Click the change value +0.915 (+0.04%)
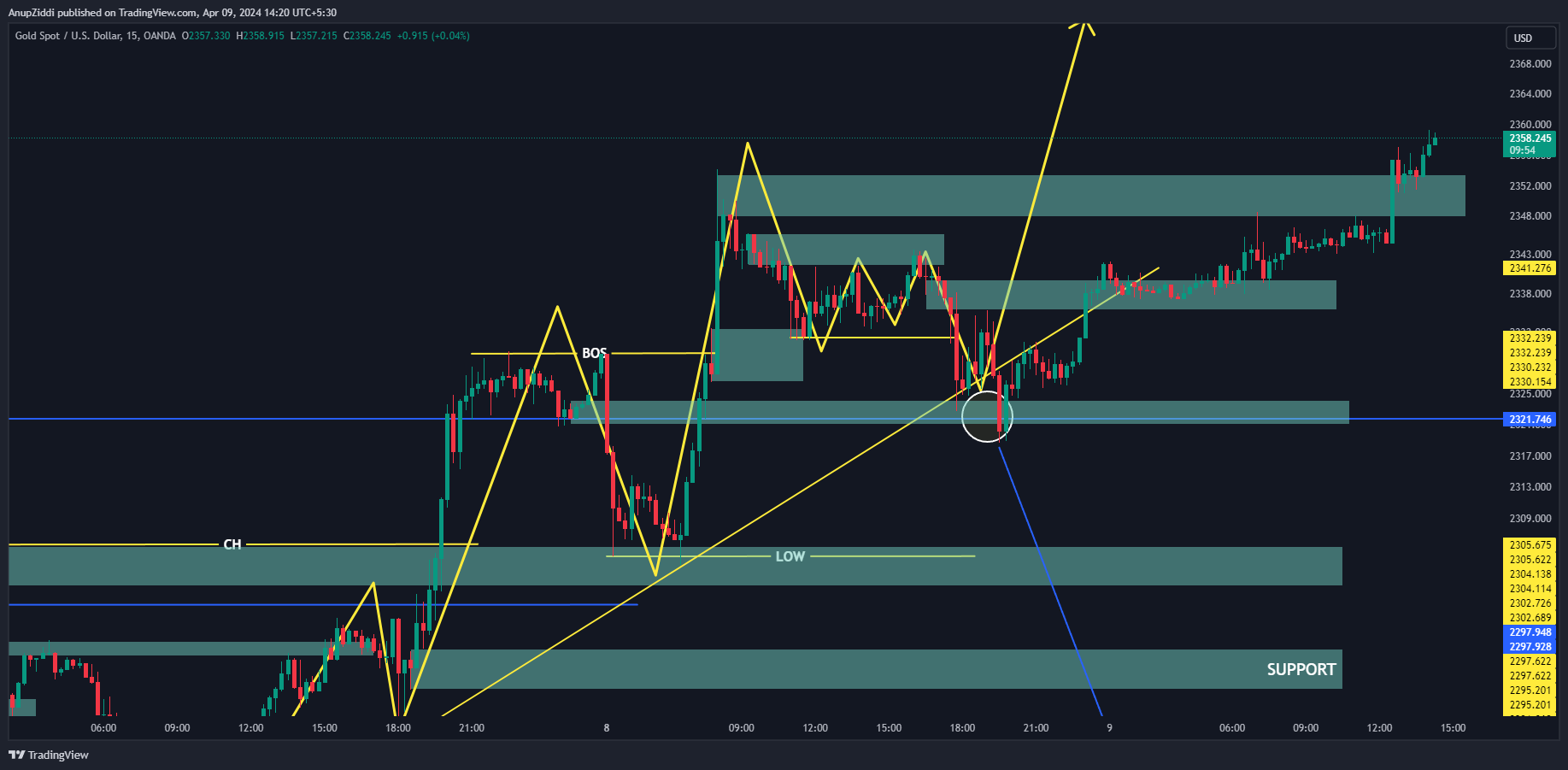 click(433, 36)
